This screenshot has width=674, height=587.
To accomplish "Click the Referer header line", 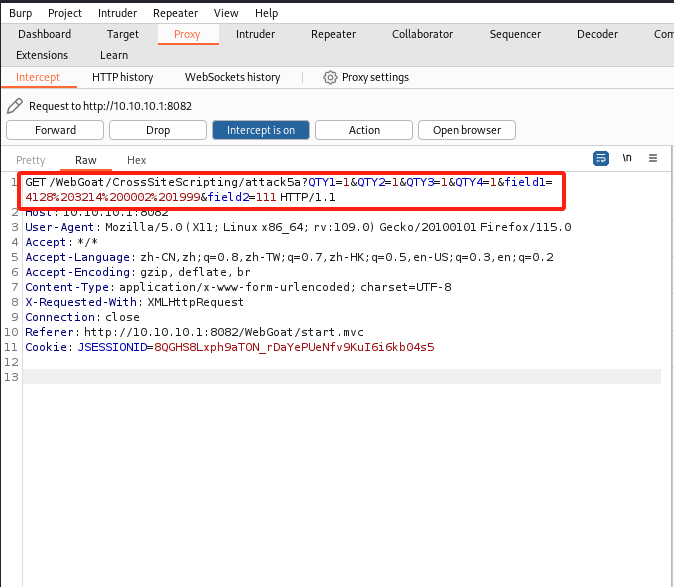I will point(194,332).
